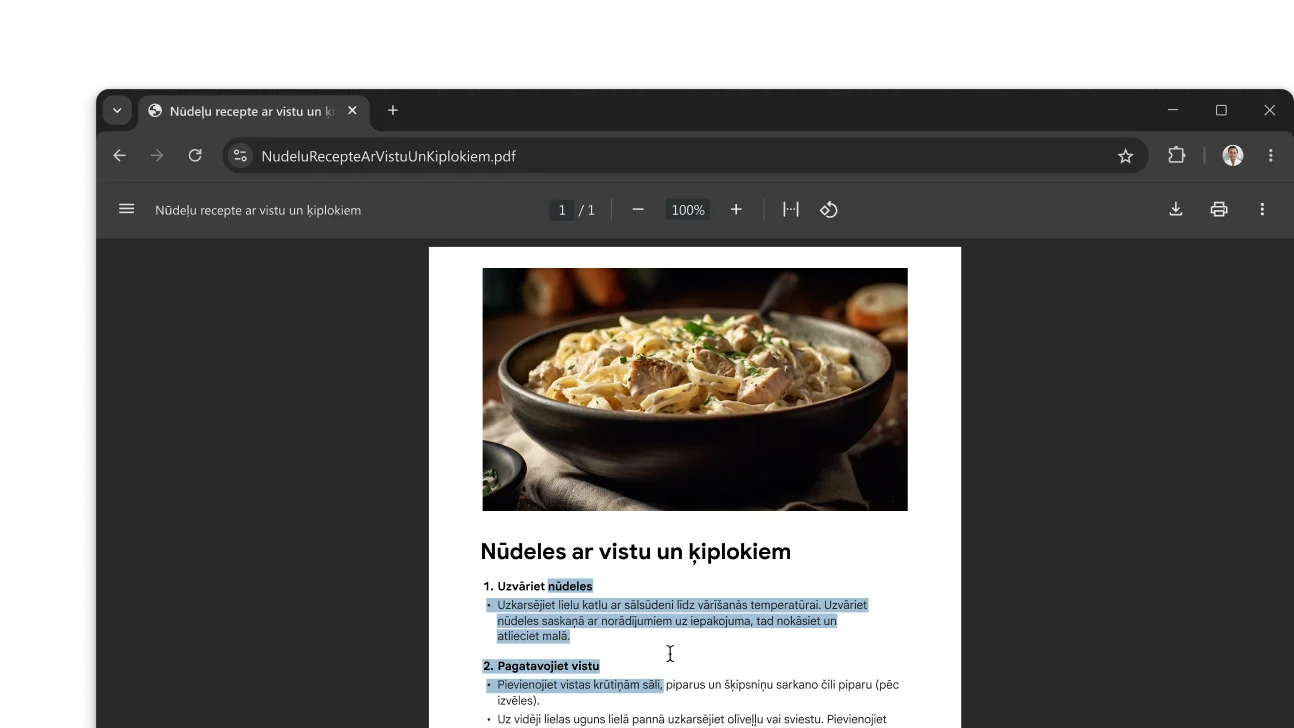1294x728 pixels.
Task: Open the PDF sidebar hamburger menu
Action: click(x=126, y=209)
